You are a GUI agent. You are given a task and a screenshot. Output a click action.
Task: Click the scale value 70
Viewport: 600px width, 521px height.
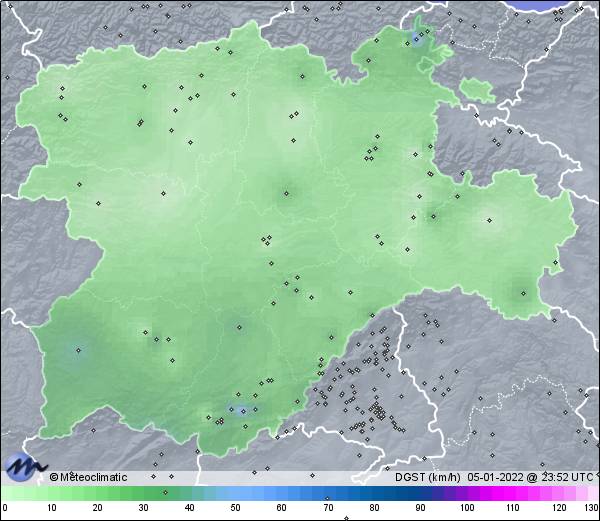click(328, 508)
